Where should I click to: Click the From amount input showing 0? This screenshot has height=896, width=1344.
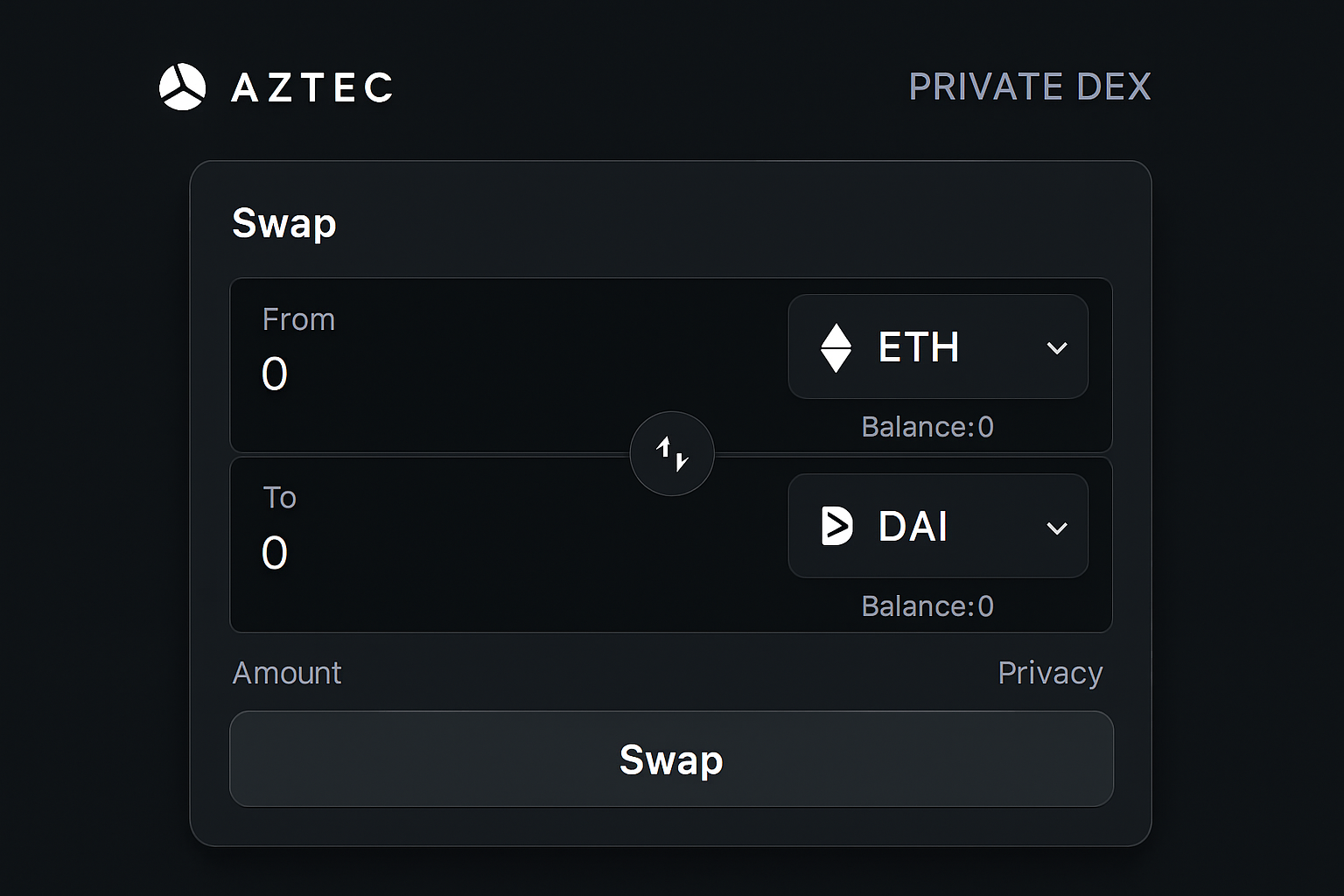pos(275,374)
